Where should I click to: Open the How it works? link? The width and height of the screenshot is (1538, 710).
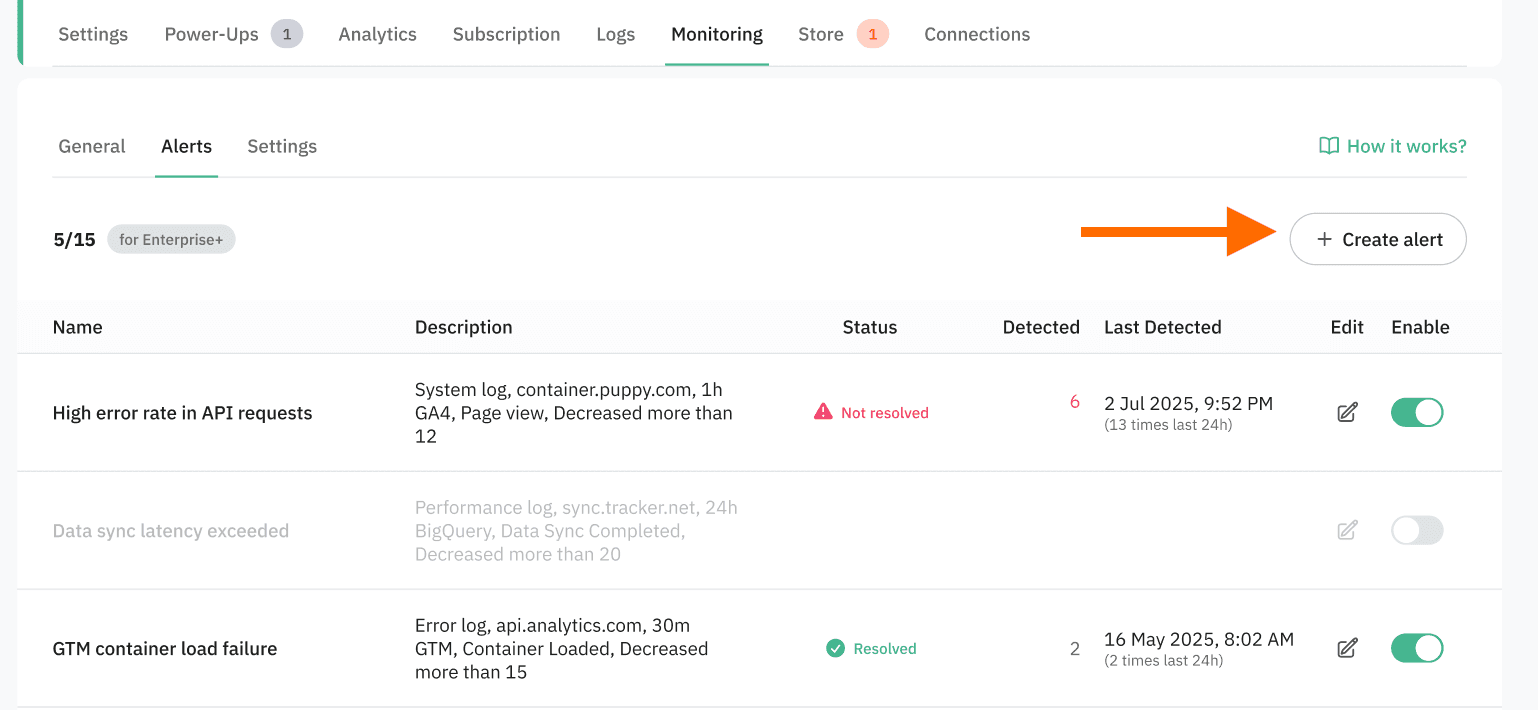point(1406,146)
